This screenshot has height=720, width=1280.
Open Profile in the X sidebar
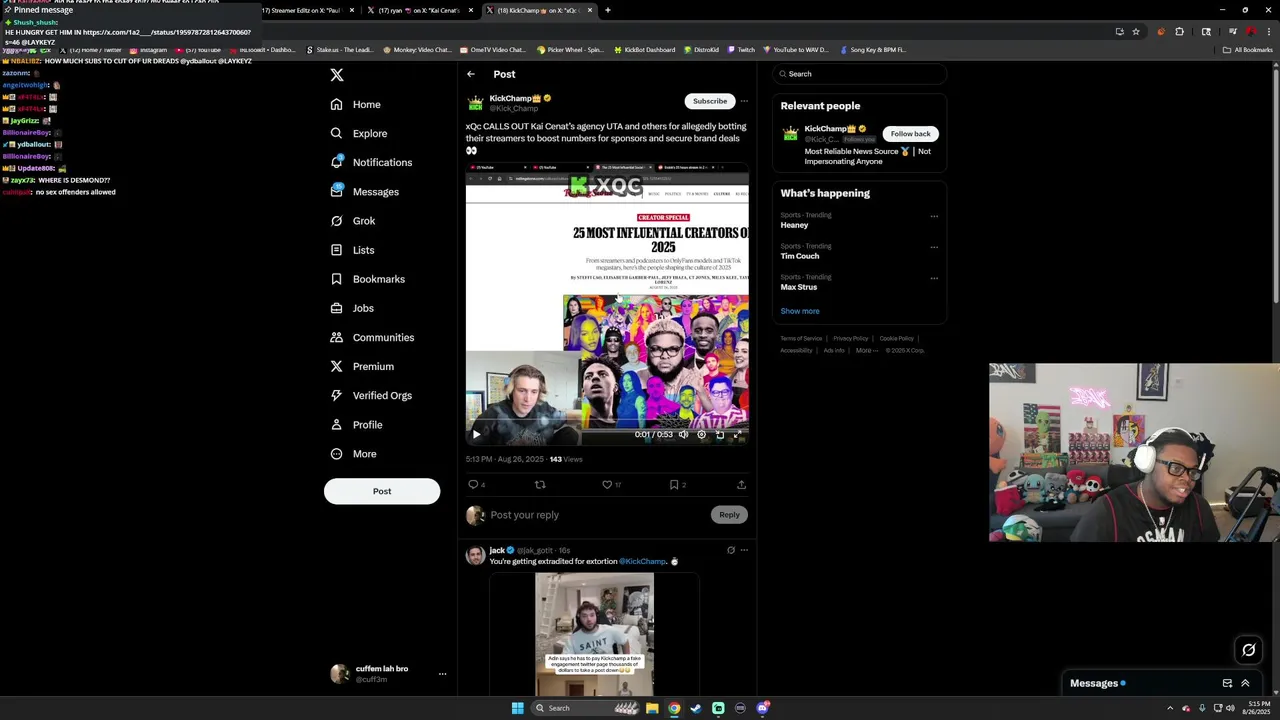coord(357,424)
